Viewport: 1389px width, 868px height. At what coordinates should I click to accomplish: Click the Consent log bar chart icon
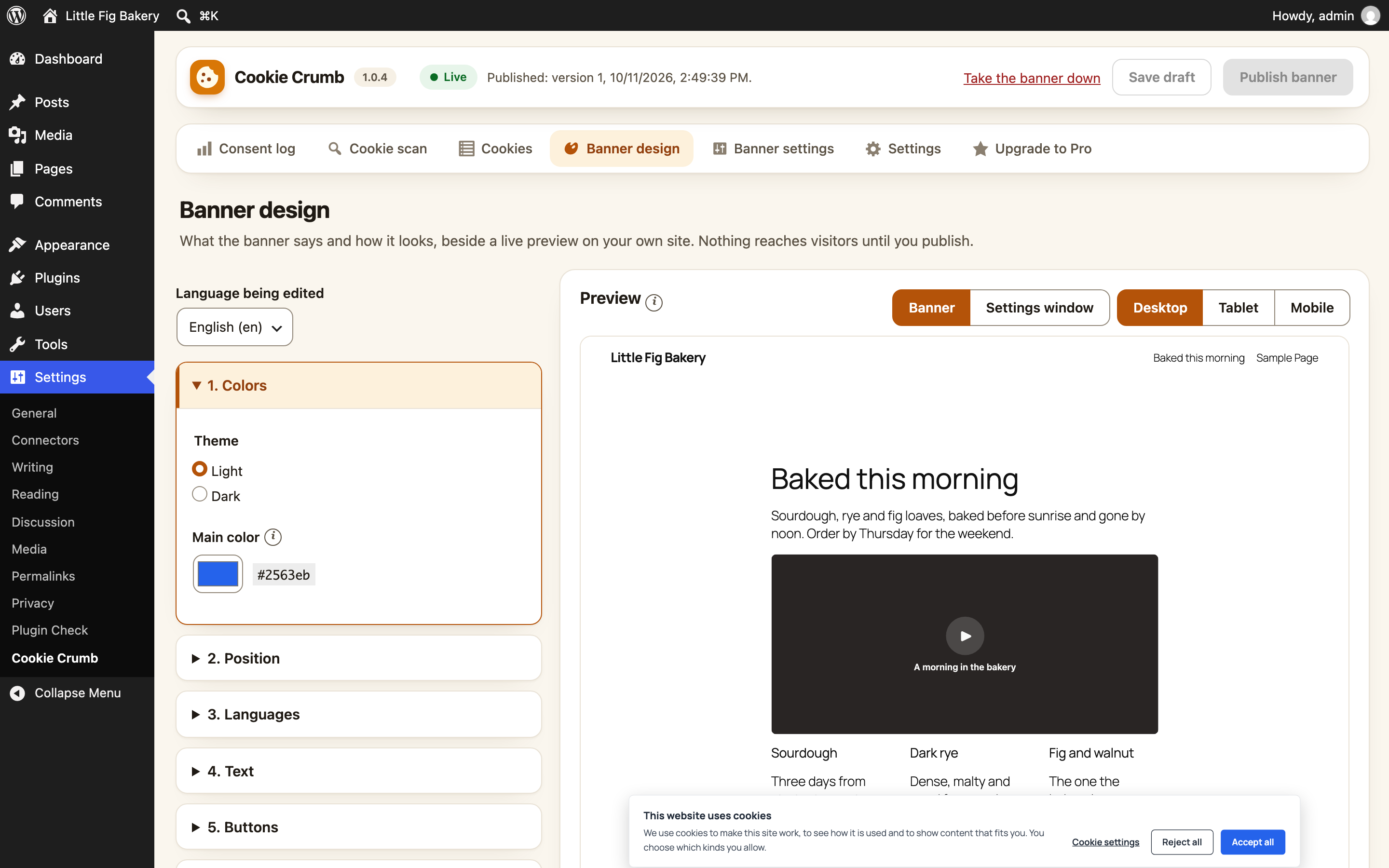[x=204, y=149]
